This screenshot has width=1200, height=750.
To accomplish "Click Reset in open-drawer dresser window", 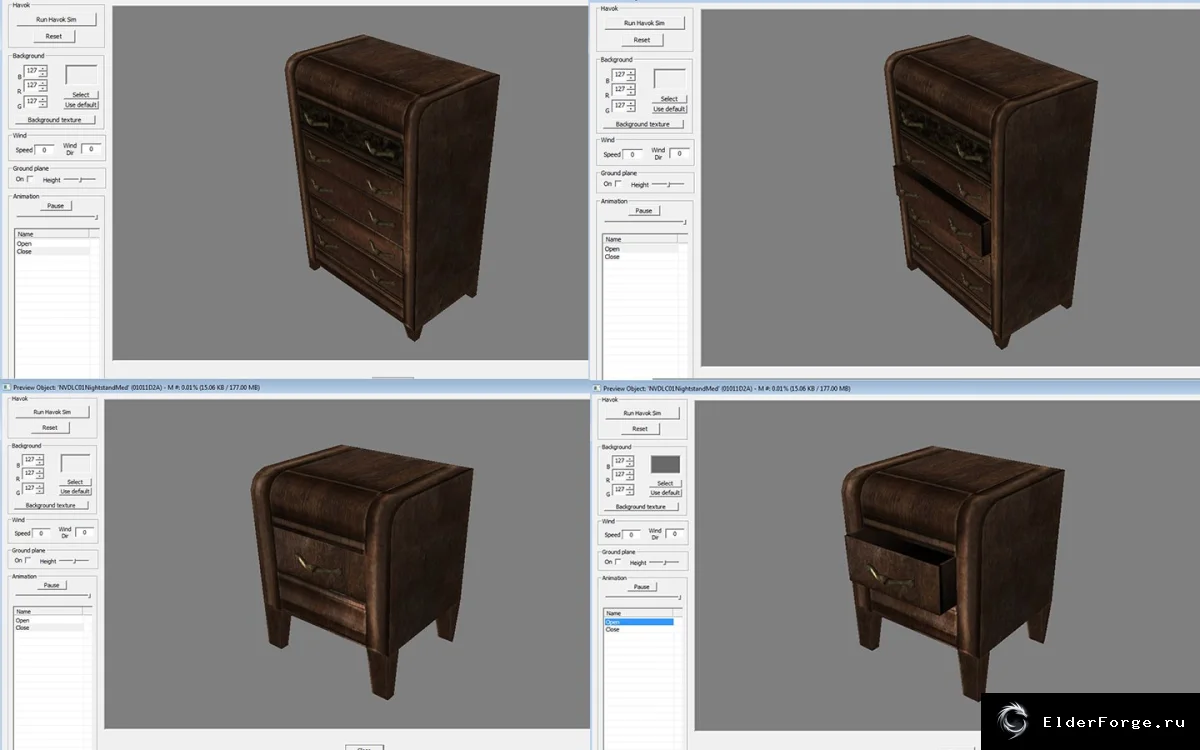I will pyautogui.click(x=641, y=40).
